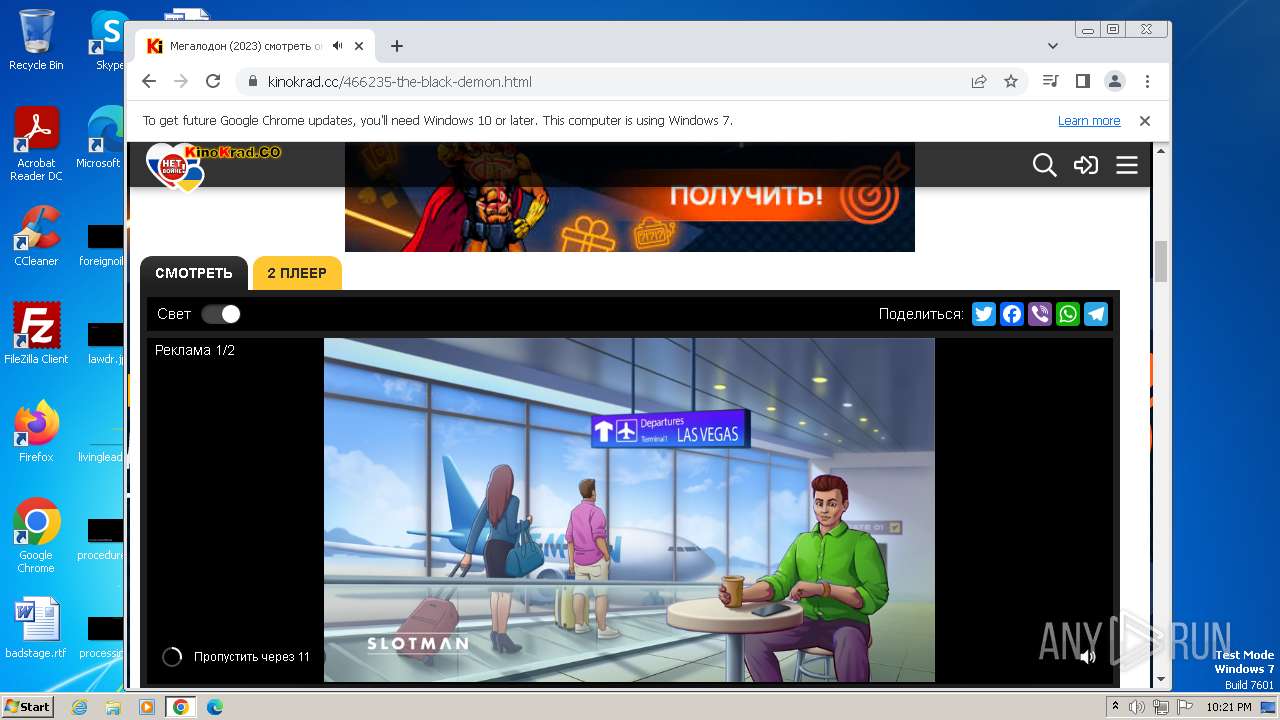Open Chrome media controls icon
The height and width of the screenshot is (720, 1280).
pos(1050,82)
